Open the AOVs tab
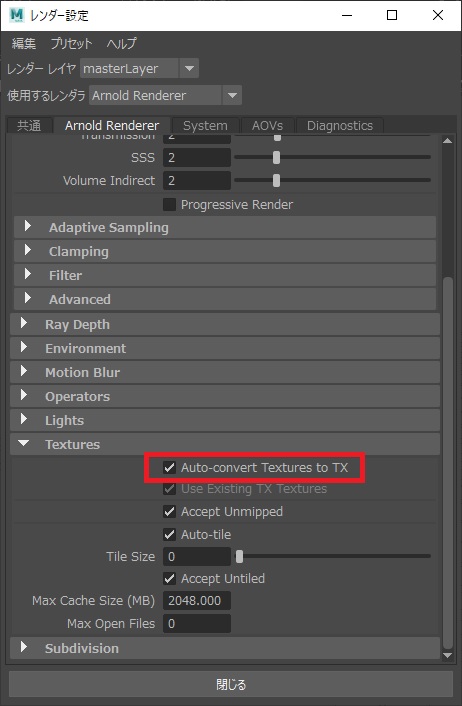The image size is (462, 706). point(267,126)
